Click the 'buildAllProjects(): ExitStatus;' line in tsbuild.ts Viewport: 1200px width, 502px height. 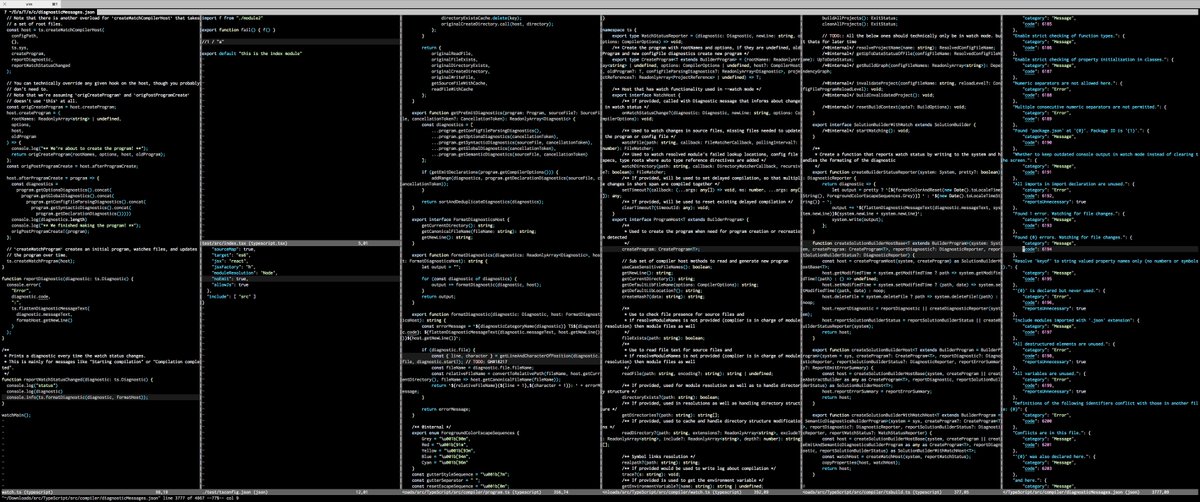[x=861, y=18]
